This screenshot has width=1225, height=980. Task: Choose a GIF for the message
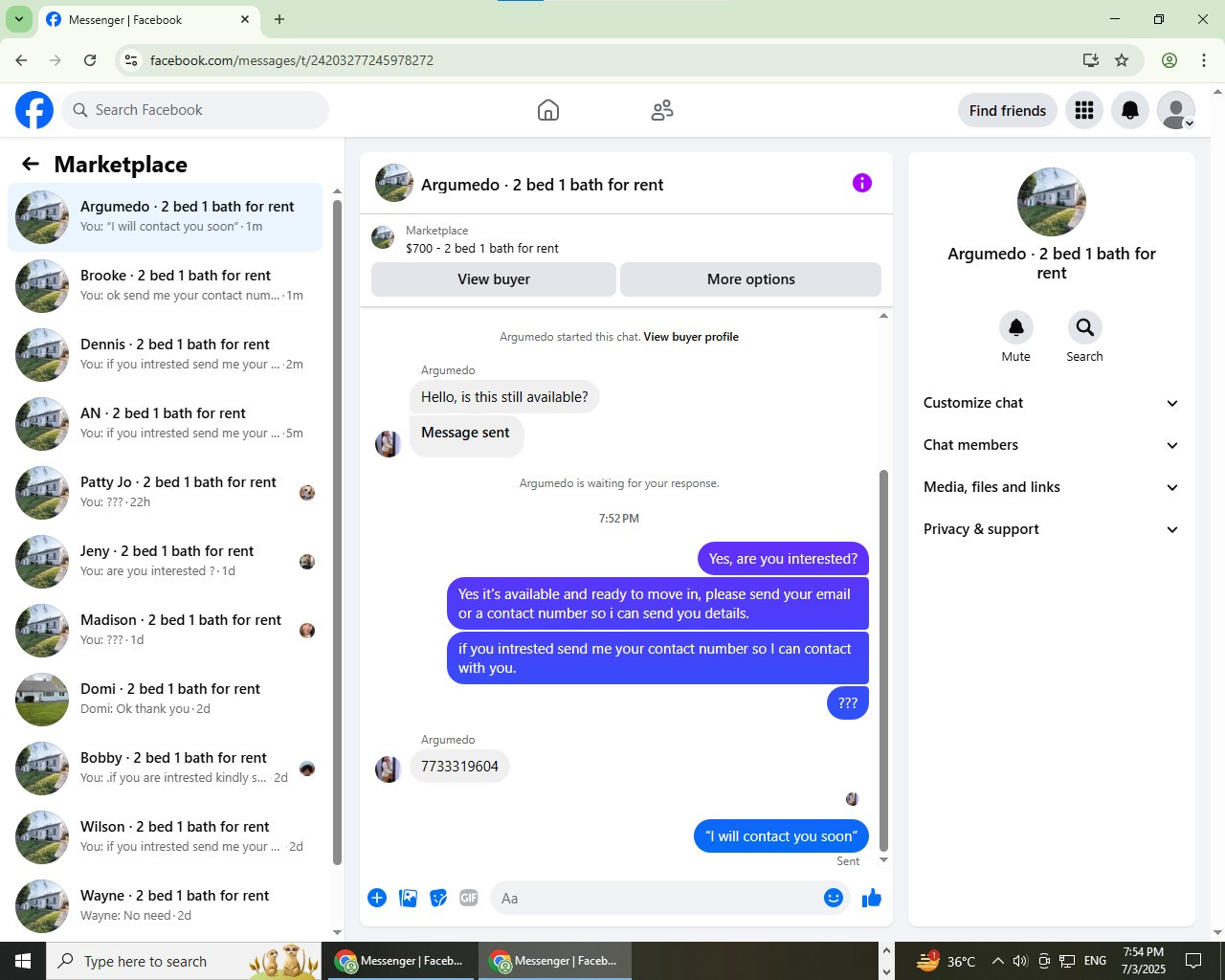(469, 898)
